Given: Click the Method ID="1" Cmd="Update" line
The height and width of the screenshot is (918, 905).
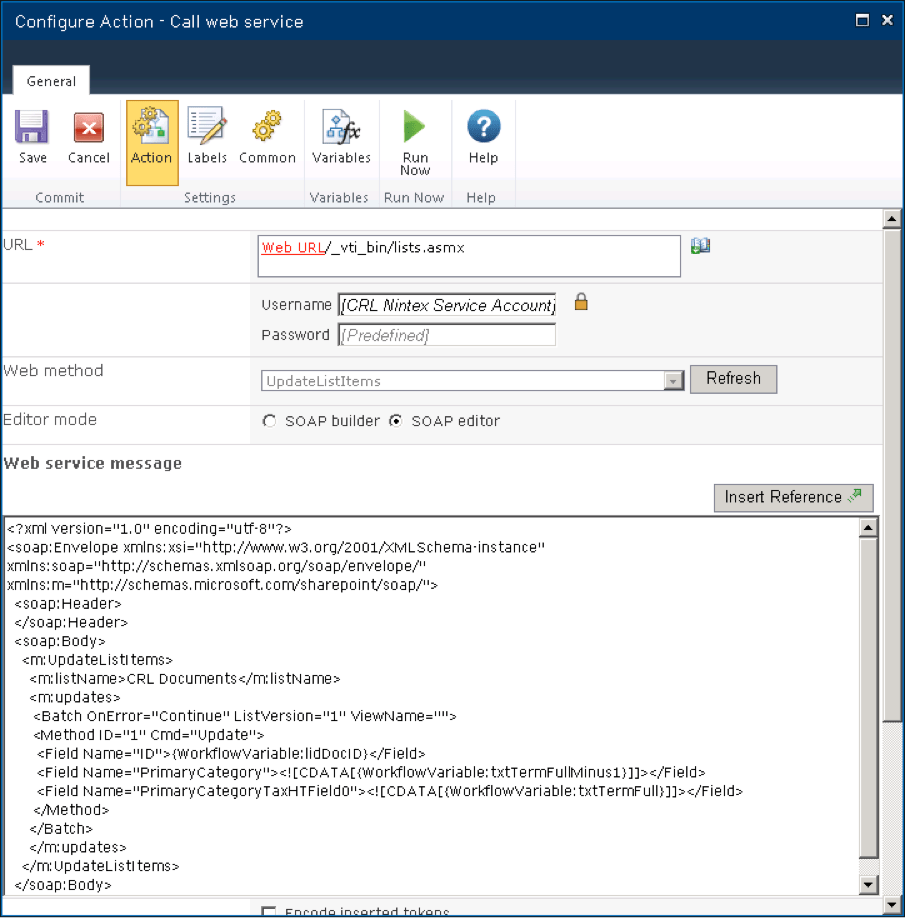Looking at the screenshot, I should point(149,735).
